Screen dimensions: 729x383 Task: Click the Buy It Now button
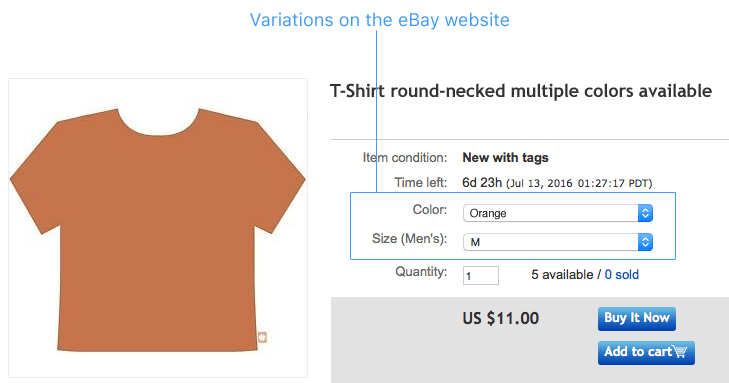(x=636, y=318)
